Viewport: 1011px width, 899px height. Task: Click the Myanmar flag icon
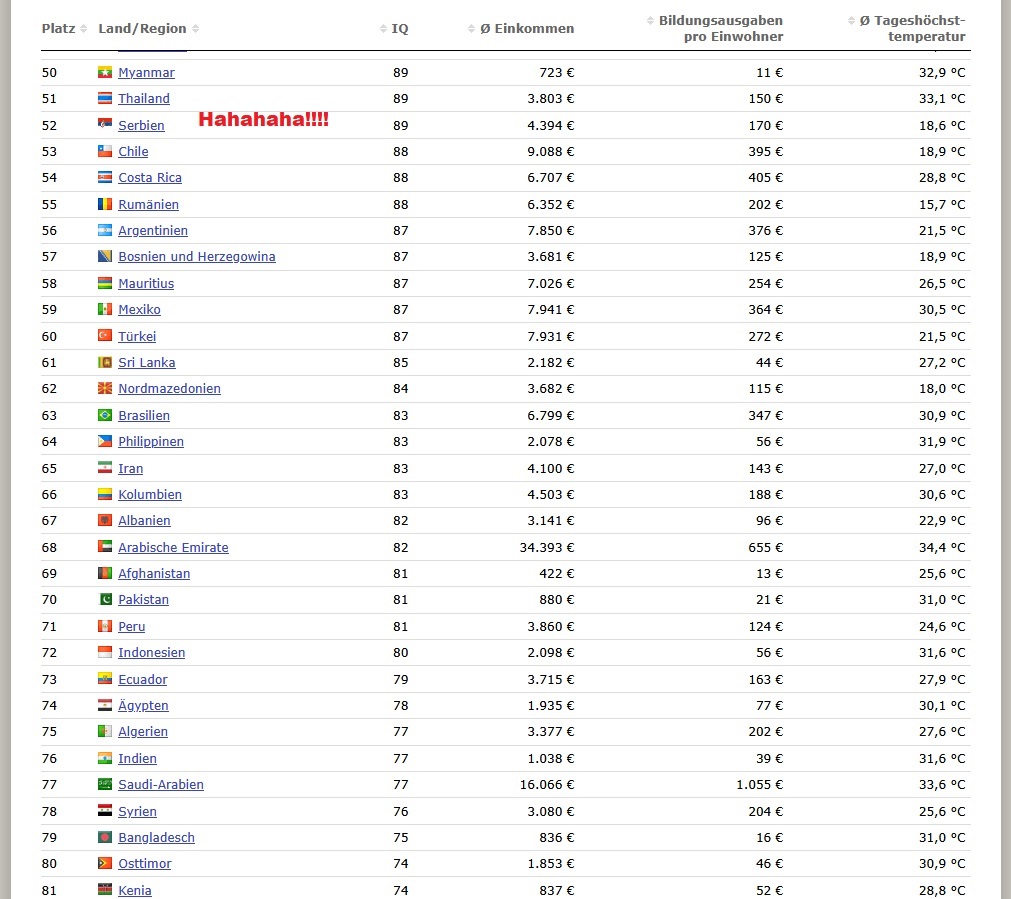(x=104, y=73)
